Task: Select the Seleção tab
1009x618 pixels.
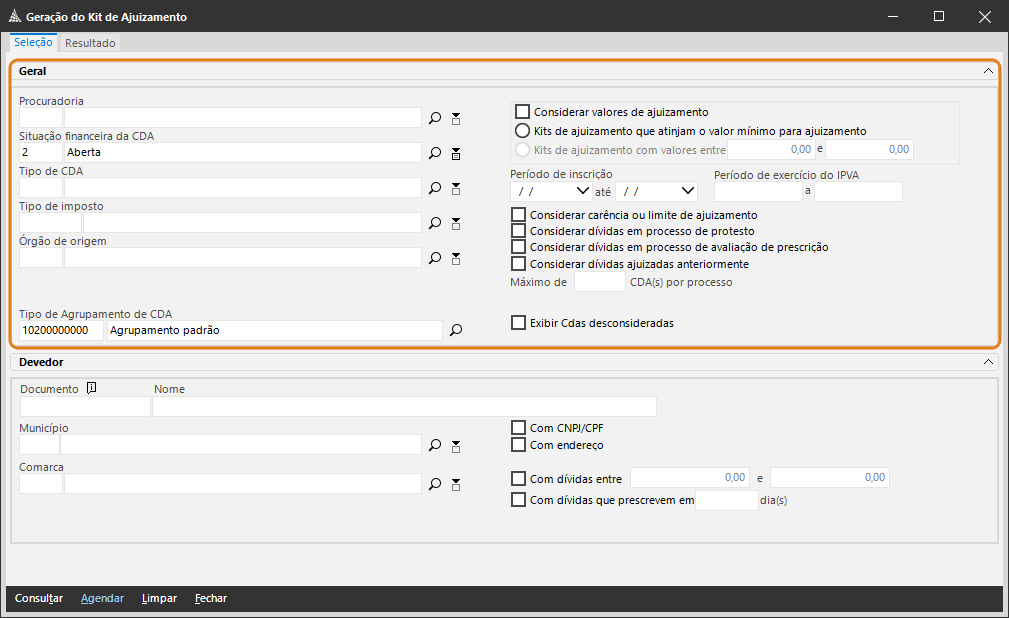Action: [34, 42]
